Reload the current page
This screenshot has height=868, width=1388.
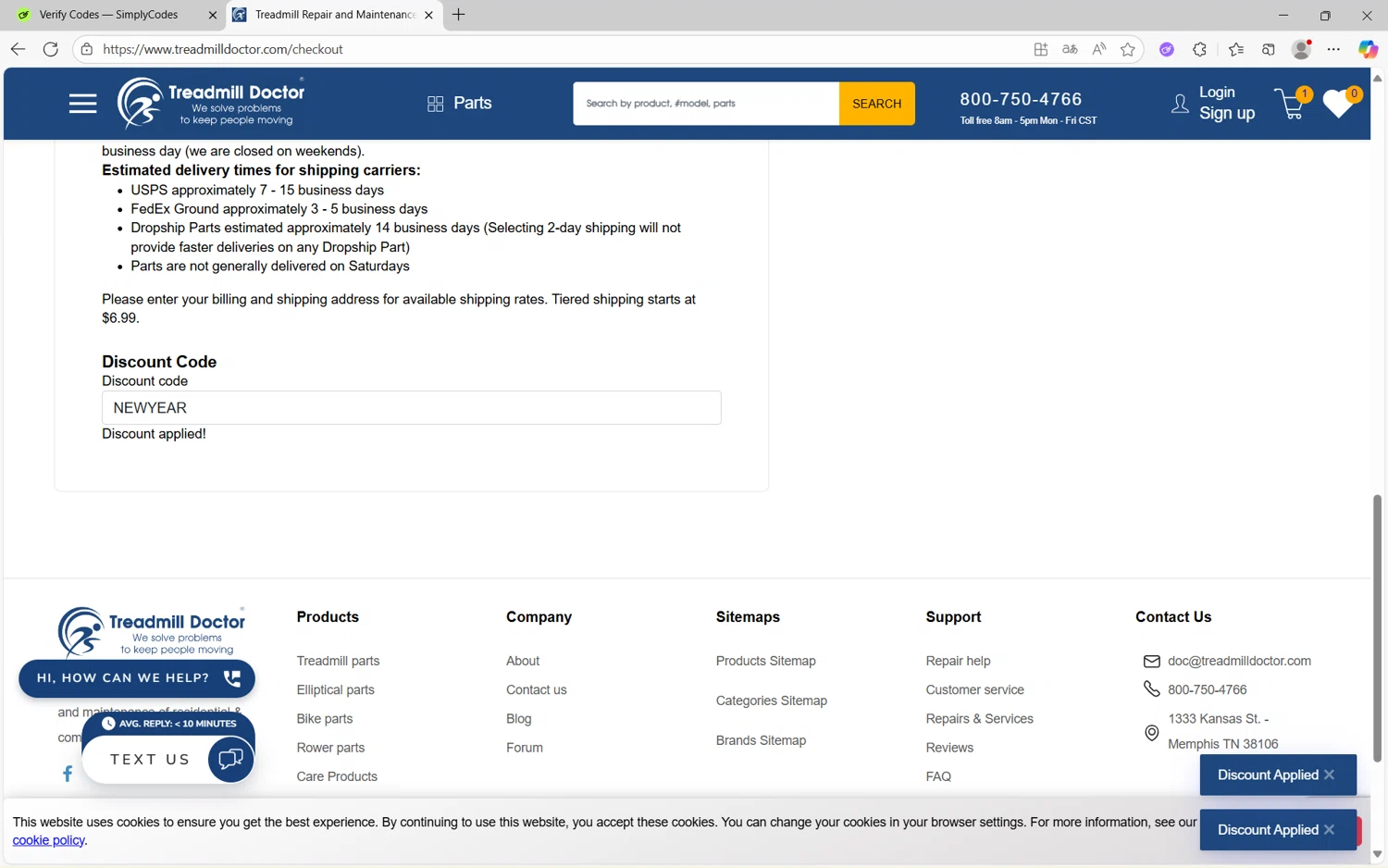click(x=51, y=49)
